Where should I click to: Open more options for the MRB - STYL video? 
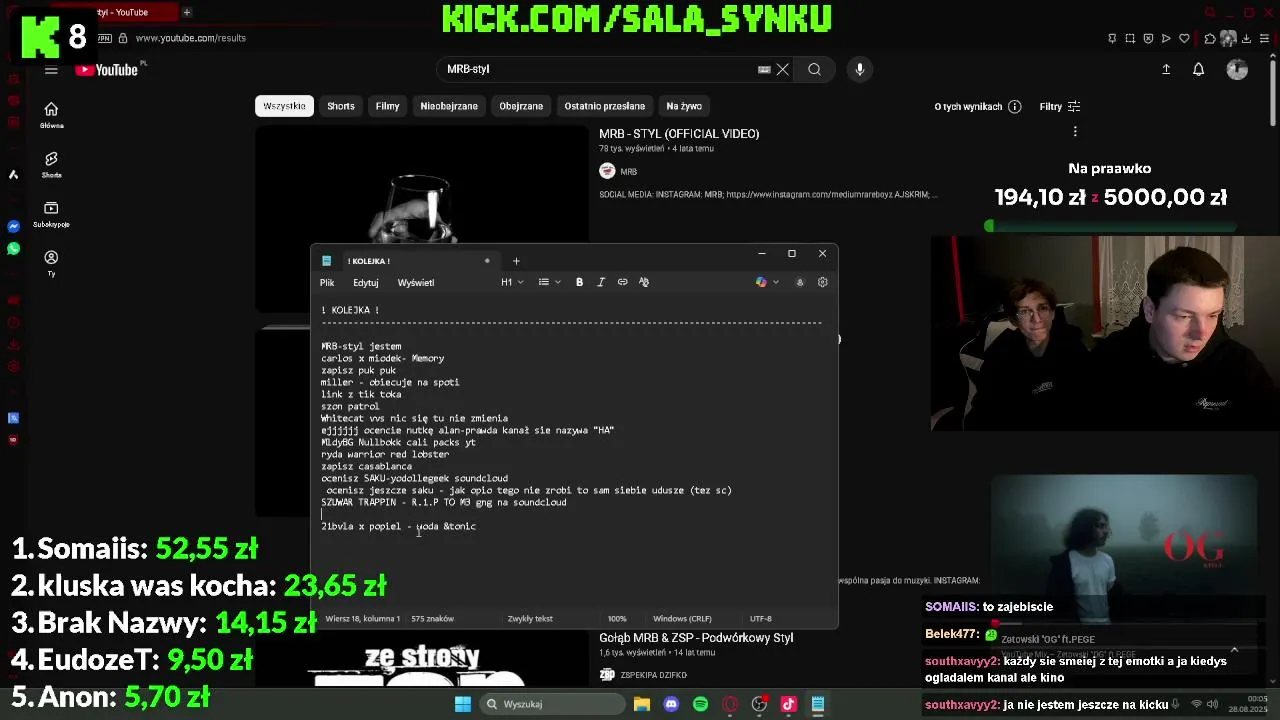(x=1075, y=132)
